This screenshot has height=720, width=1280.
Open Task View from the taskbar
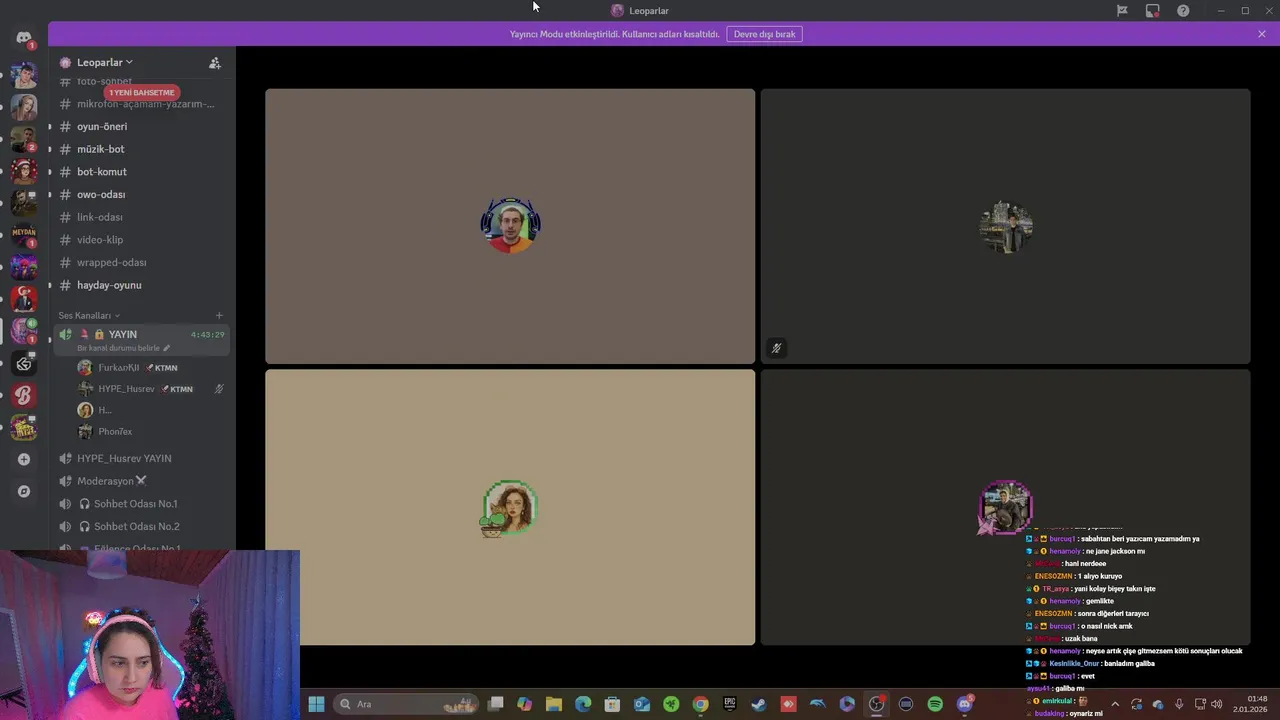495,704
